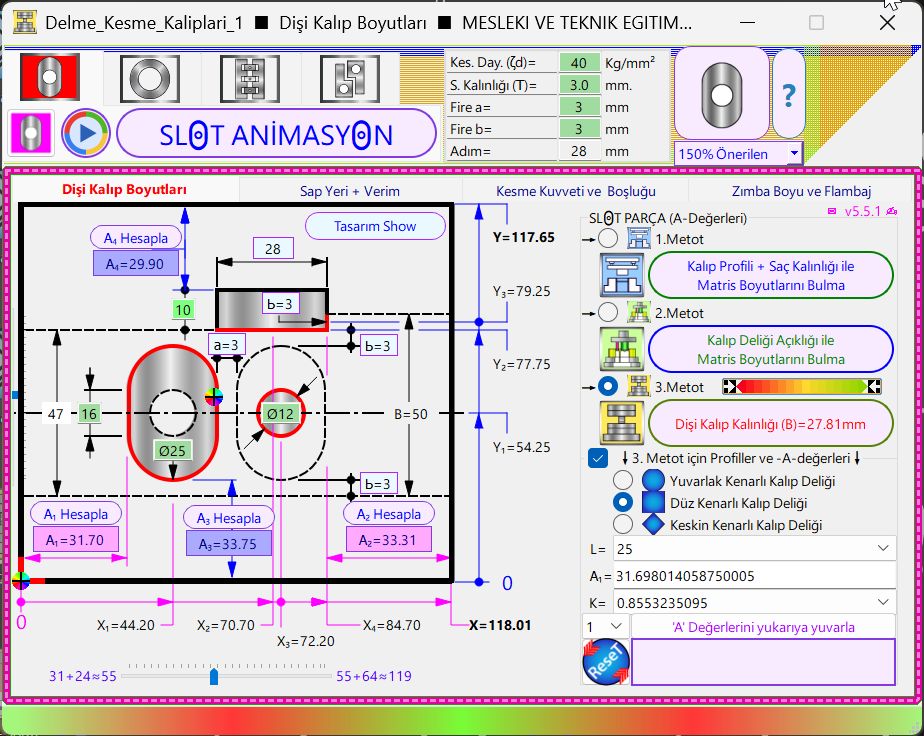The width and height of the screenshot is (924, 736).
Task: Click the magenta slot part icon beside the play button
Action: tap(30, 133)
